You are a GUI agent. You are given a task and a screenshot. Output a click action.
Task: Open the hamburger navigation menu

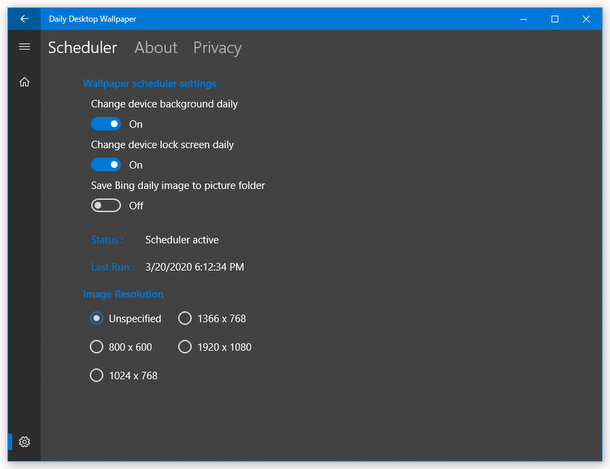(x=25, y=47)
